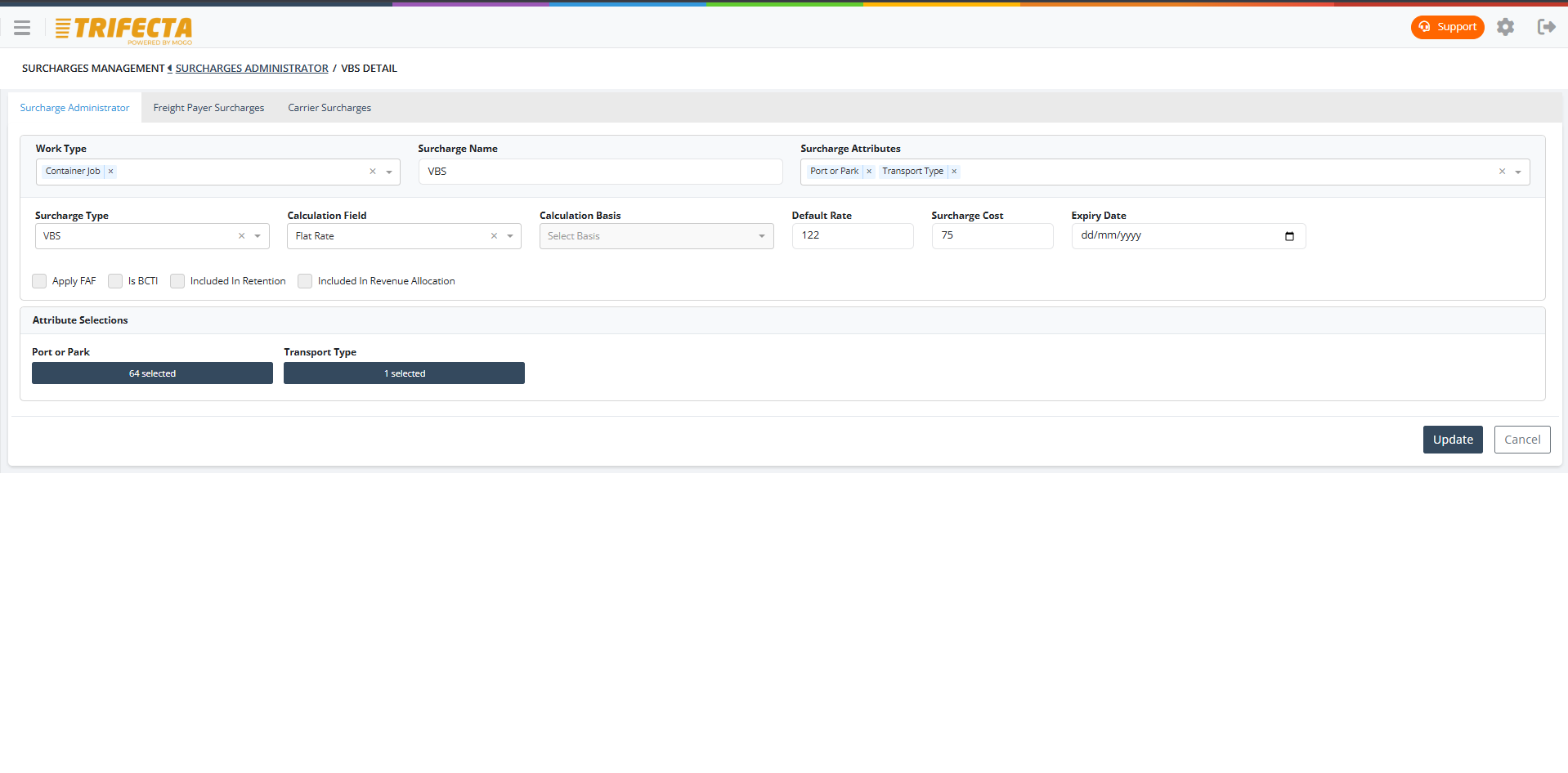Expand the Work Type dropdown arrow

(389, 172)
